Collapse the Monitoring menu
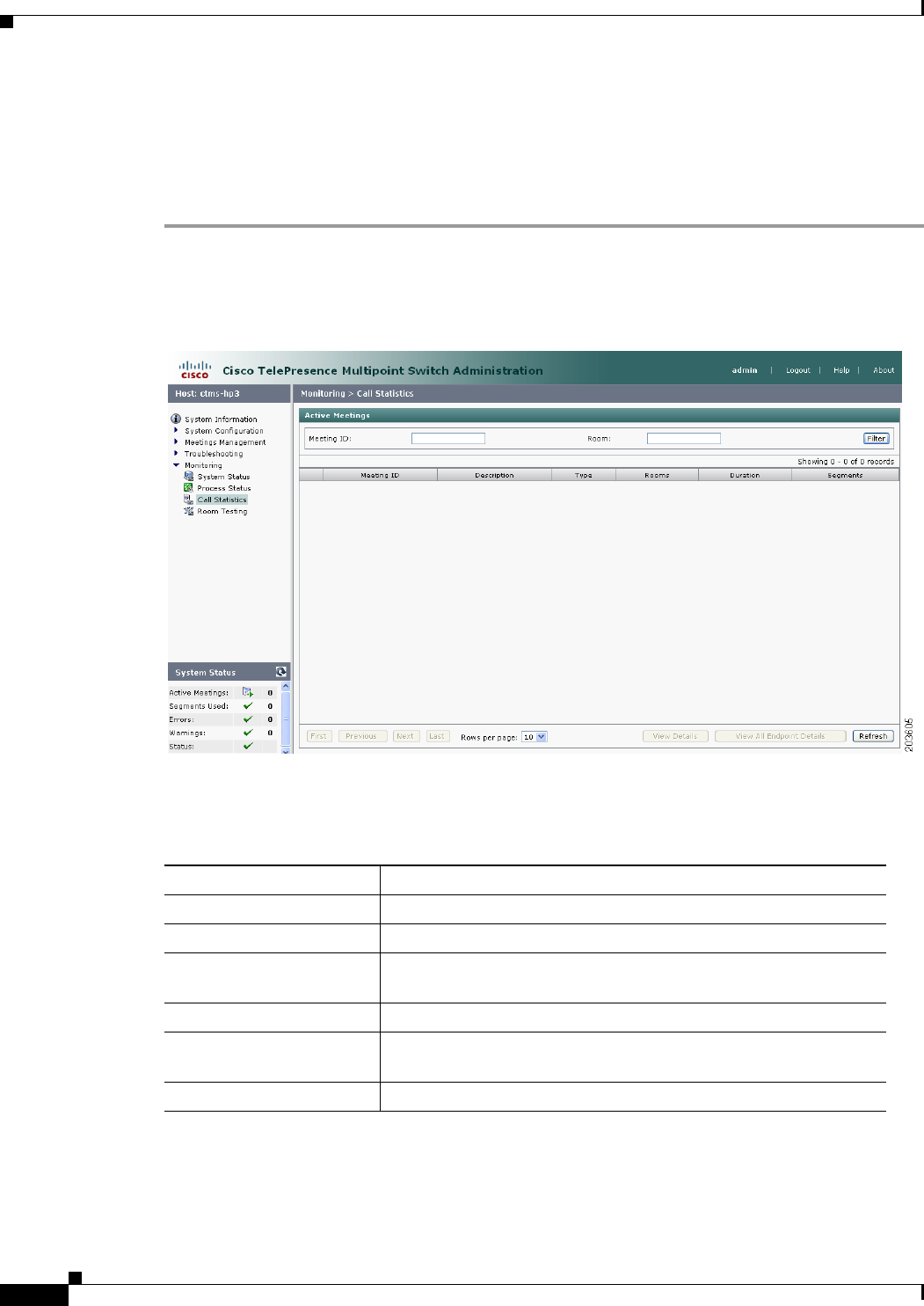The image size is (924, 1306). tap(176, 464)
